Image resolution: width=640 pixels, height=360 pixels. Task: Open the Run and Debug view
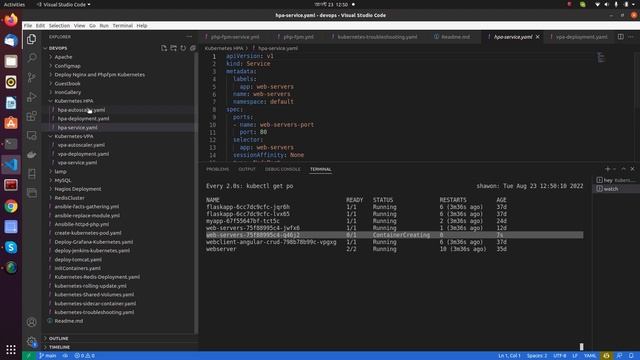[31, 97]
